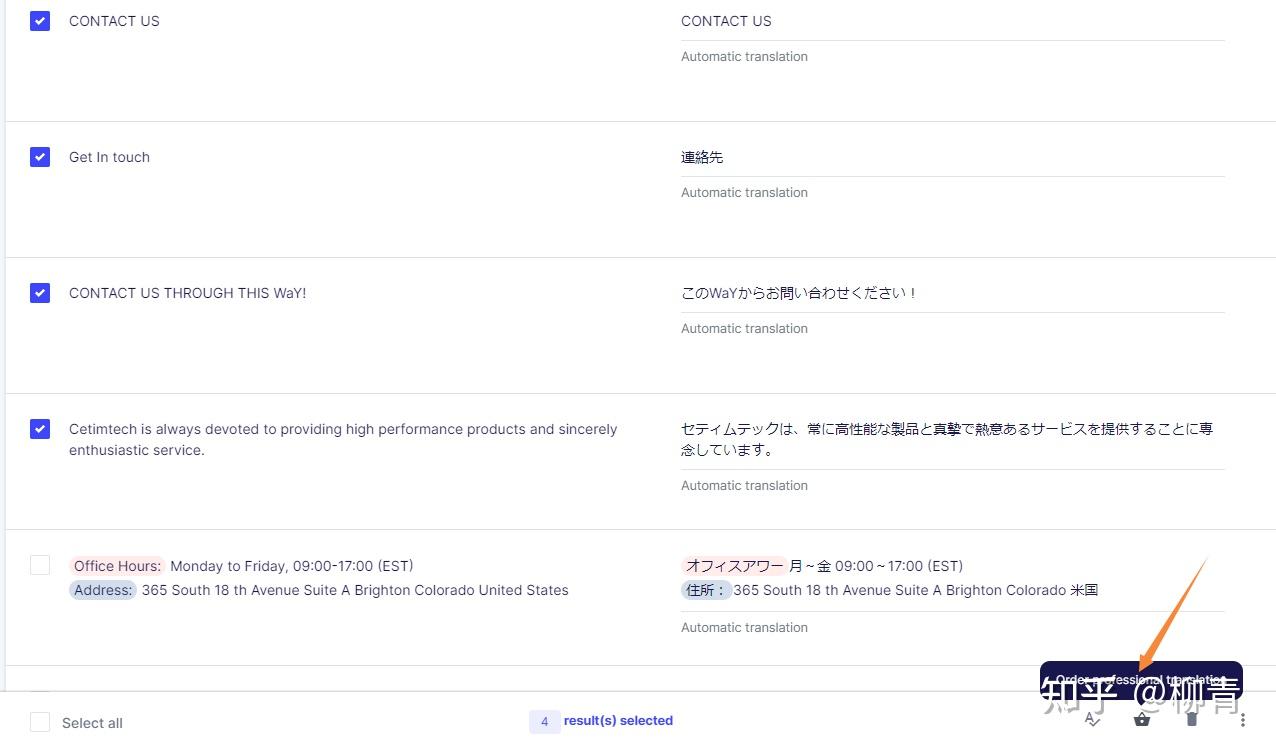
Task: Uncheck the CONTACT US THROUGH THIS WaY checkbox
Action: pyautogui.click(x=40, y=292)
